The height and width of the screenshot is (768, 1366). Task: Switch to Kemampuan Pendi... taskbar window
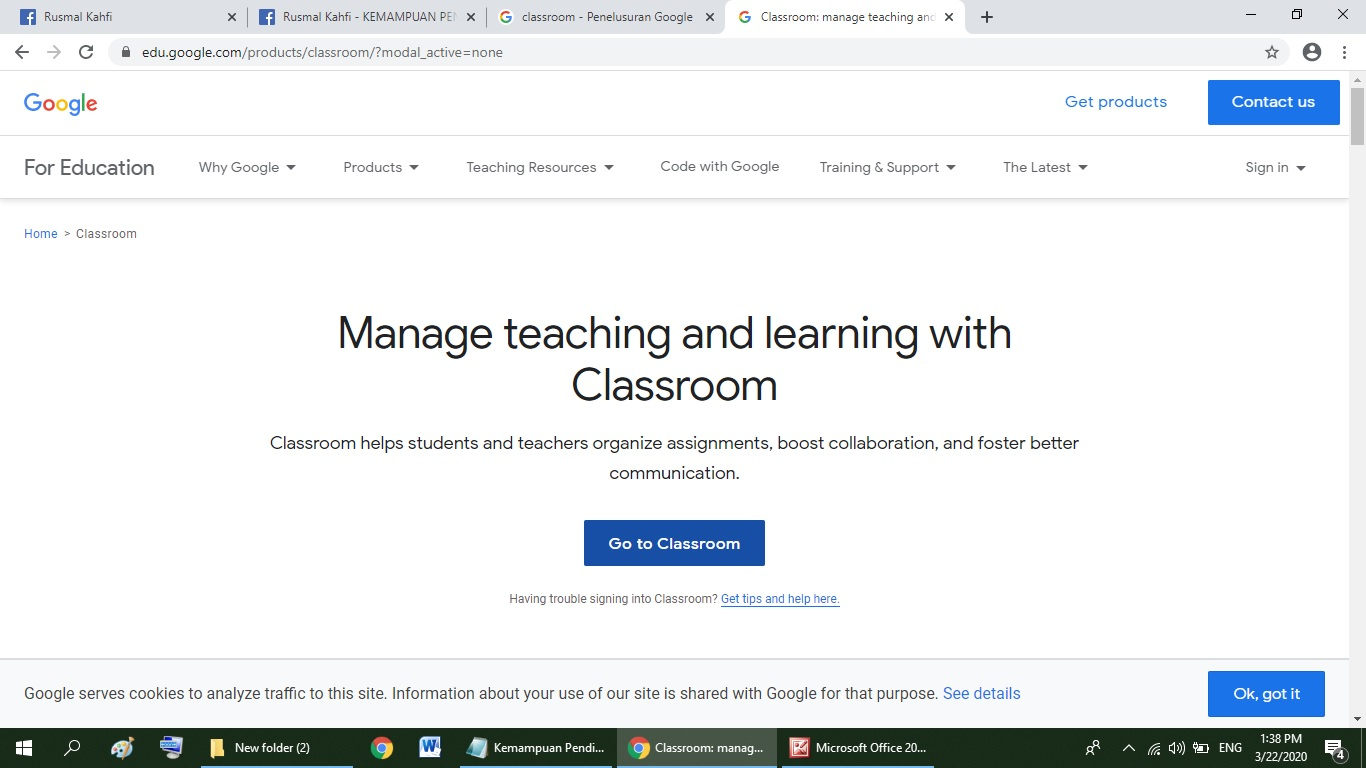[x=535, y=747]
